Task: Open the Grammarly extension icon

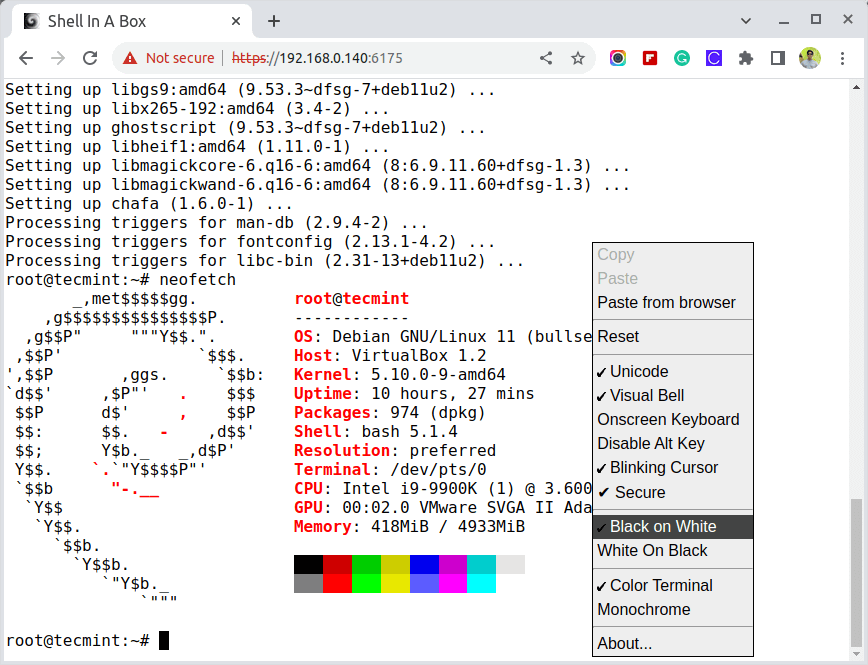Action: [x=682, y=58]
